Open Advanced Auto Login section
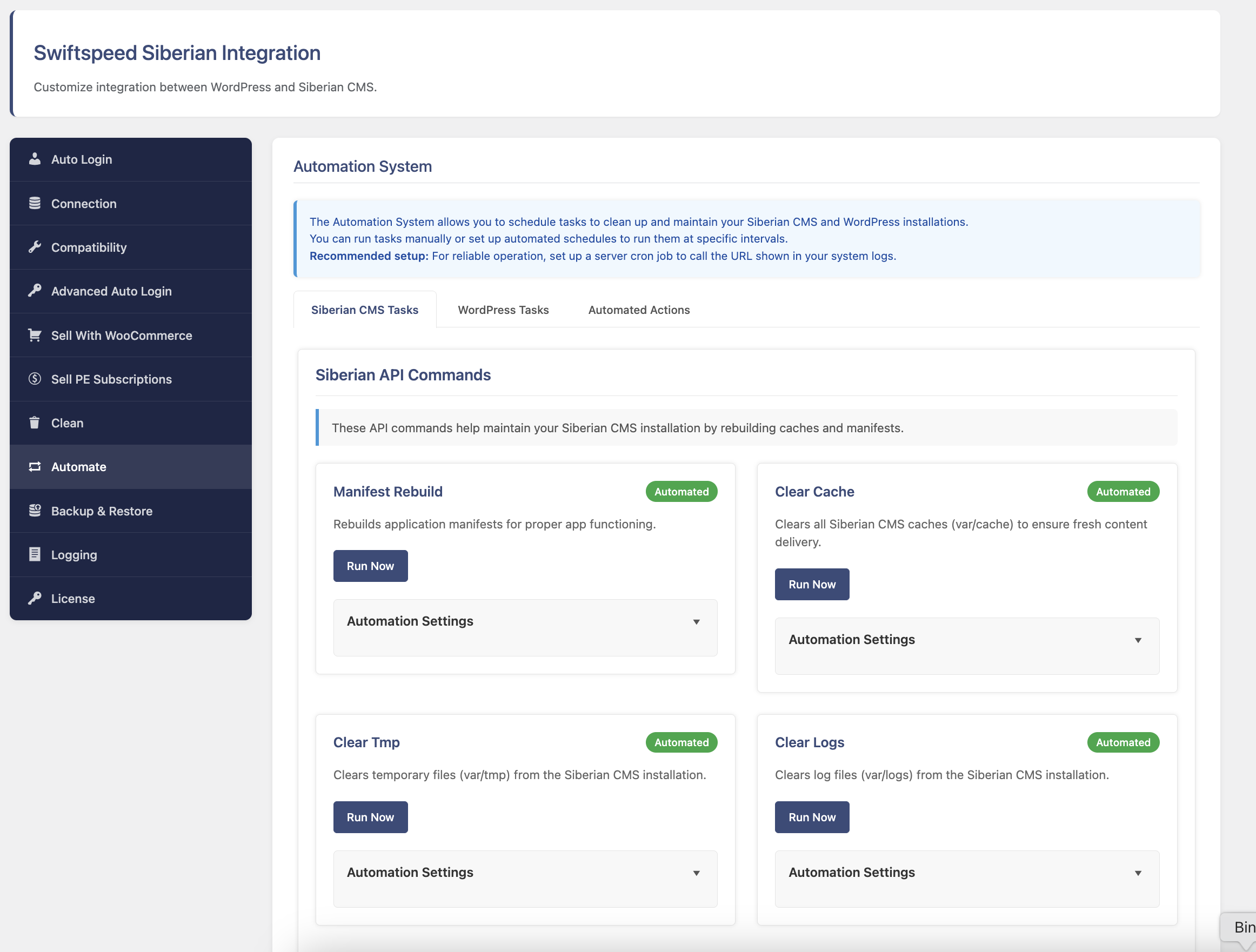Screen dimensions: 1256x952 point(131,291)
